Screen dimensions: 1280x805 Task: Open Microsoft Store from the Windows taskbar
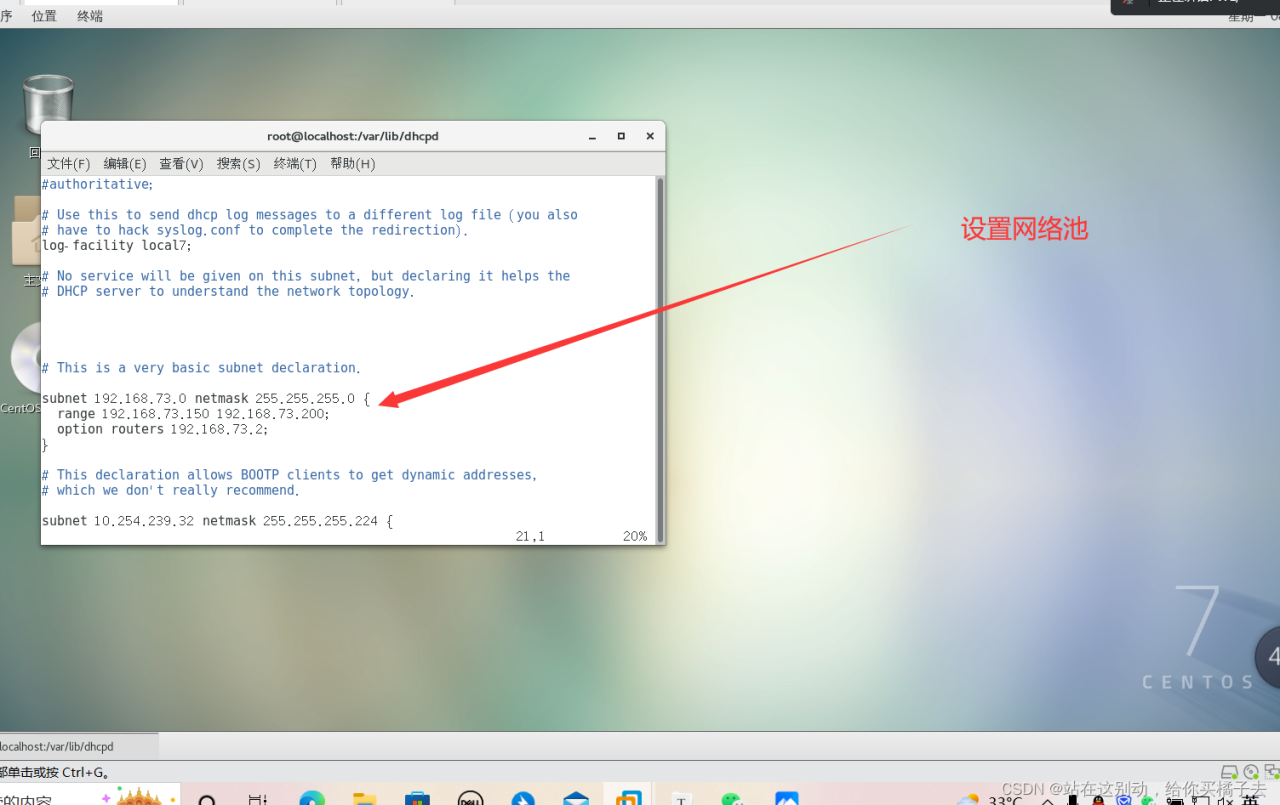417,798
